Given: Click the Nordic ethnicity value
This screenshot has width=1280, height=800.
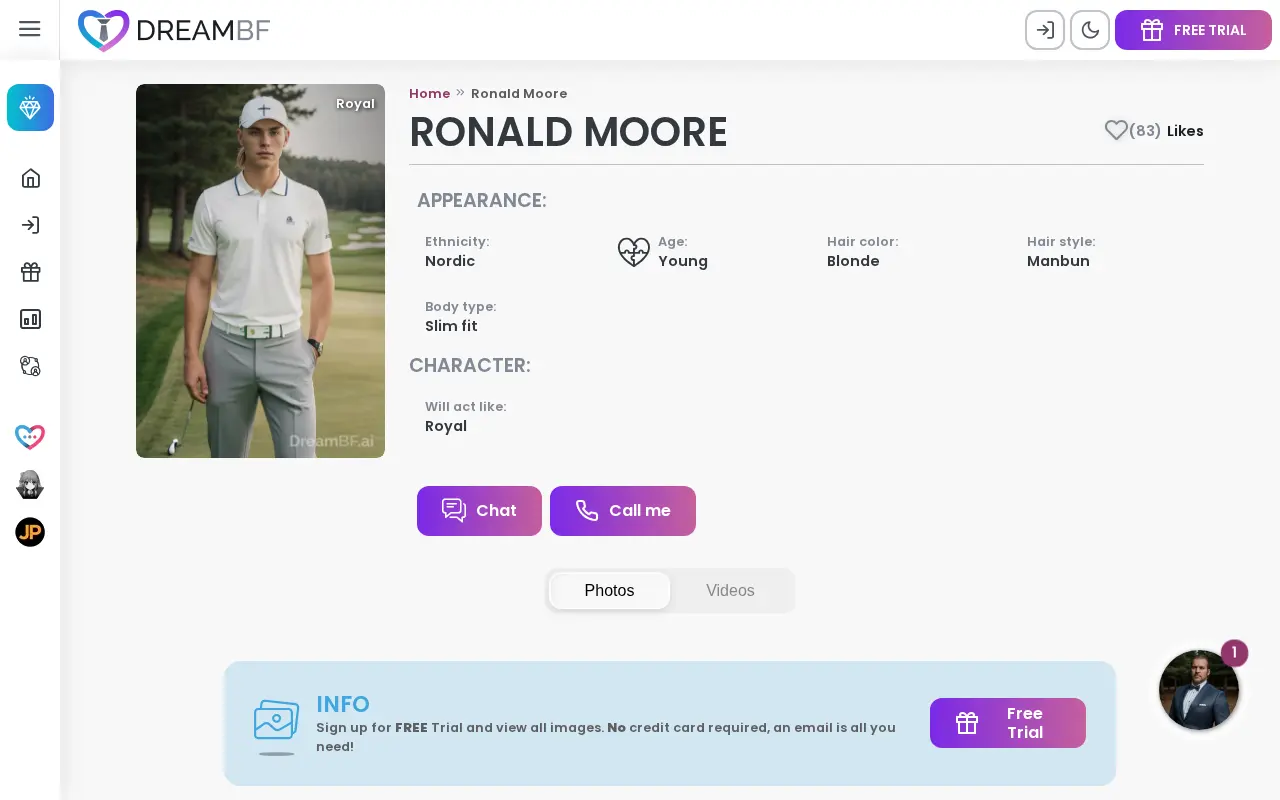Looking at the screenshot, I should point(450,261).
